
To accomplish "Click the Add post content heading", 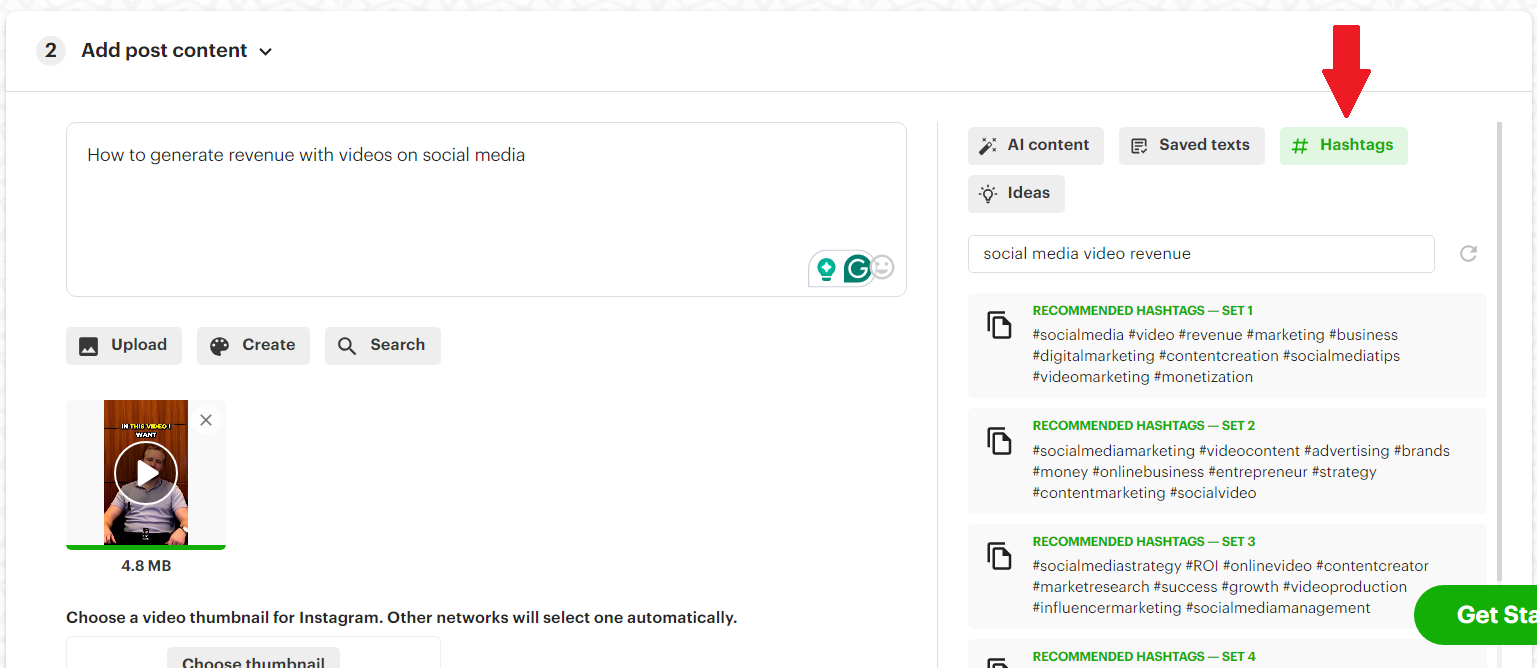I will [164, 51].
